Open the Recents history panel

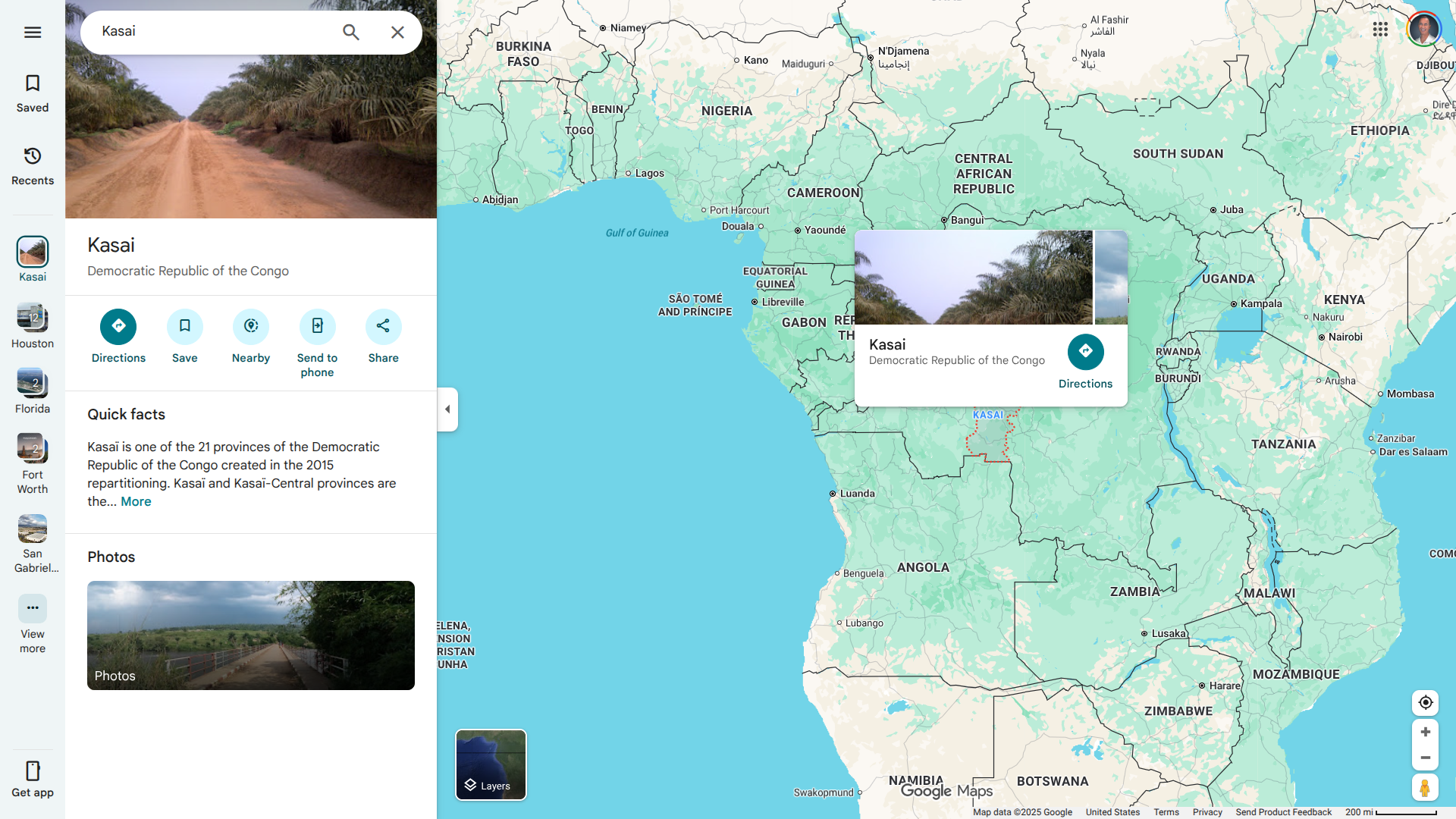point(32,165)
